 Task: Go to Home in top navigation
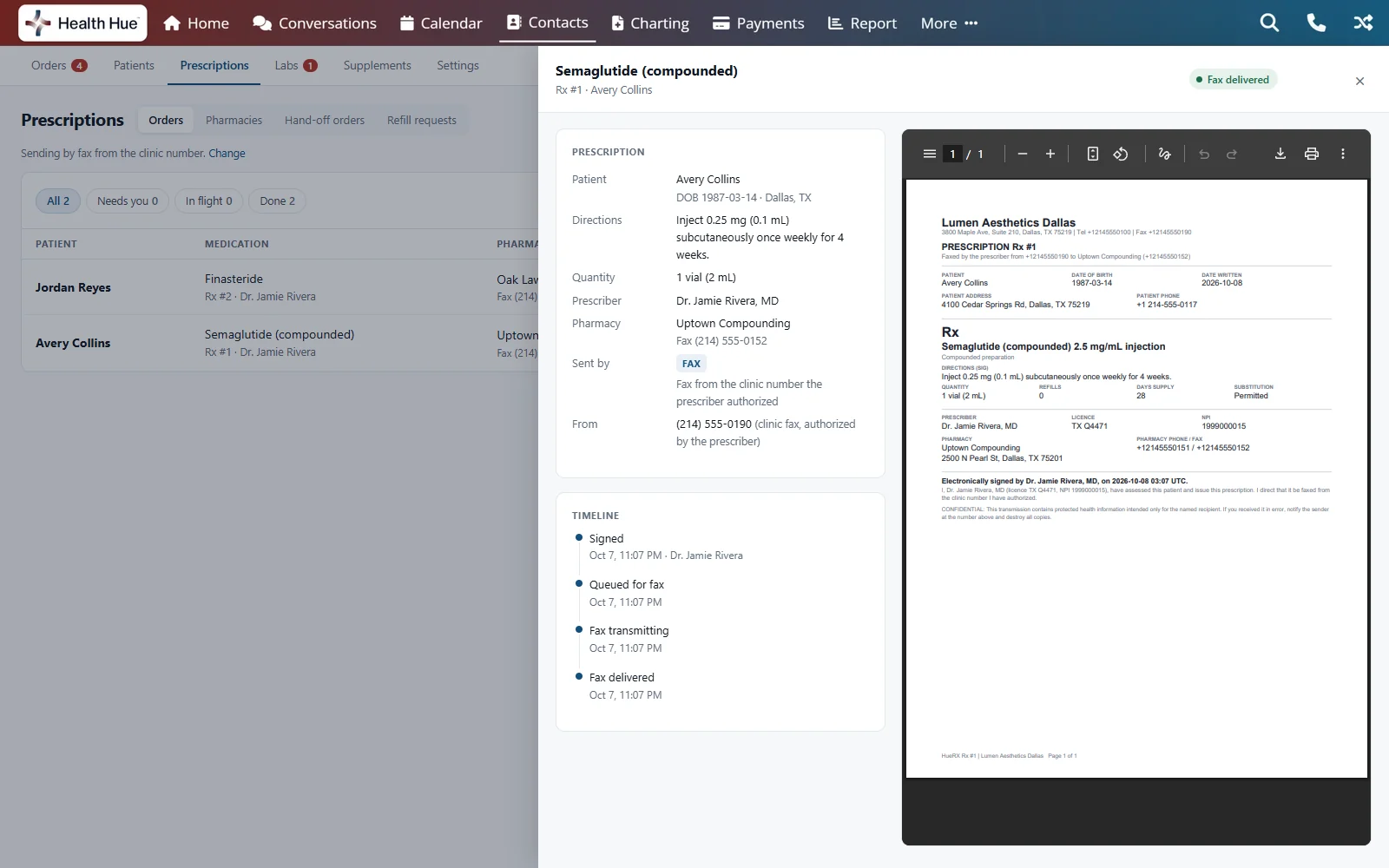pos(196,23)
